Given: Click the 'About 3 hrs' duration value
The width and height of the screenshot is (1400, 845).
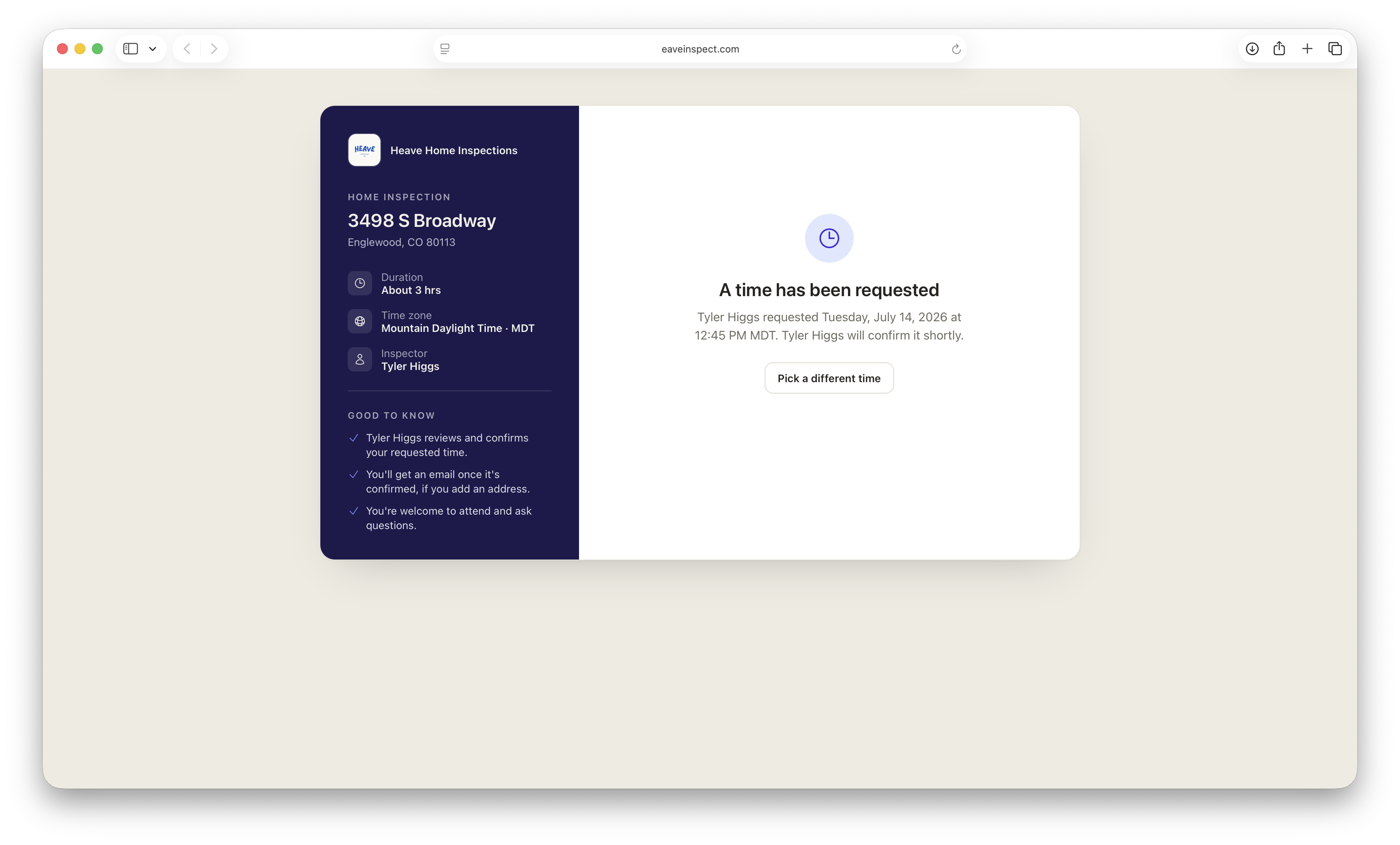Looking at the screenshot, I should [x=411, y=290].
